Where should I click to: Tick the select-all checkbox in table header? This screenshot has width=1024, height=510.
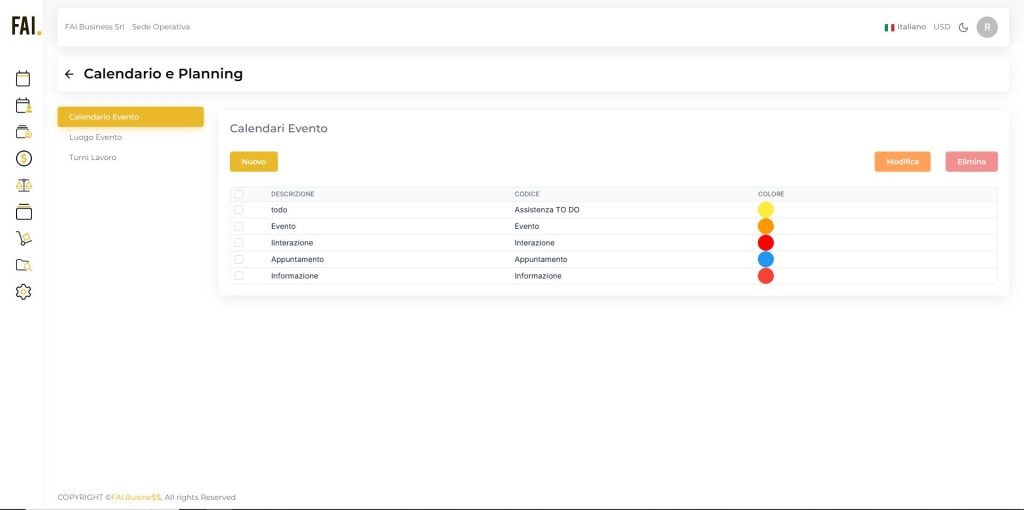click(239, 194)
